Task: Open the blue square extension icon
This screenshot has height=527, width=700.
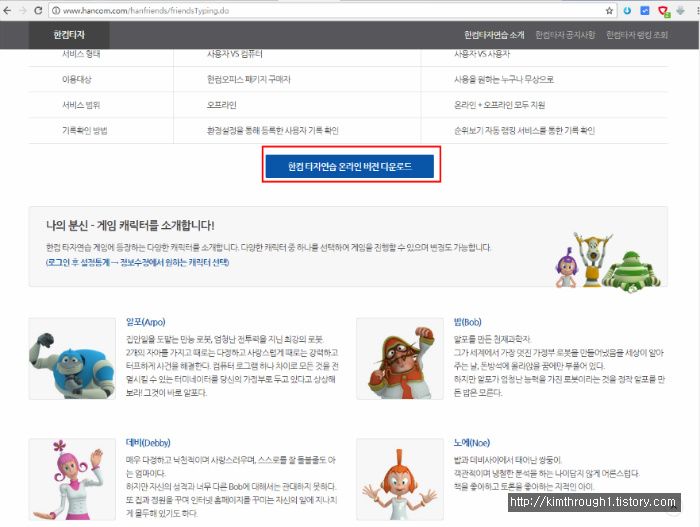Action: click(x=645, y=11)
